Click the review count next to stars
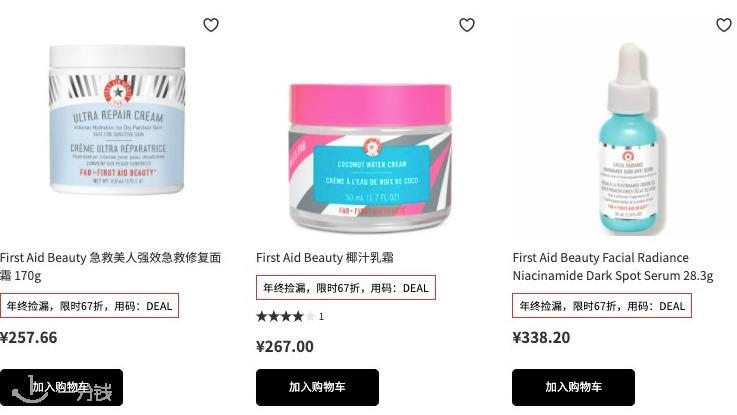The image size is (737, 415). 321,317
